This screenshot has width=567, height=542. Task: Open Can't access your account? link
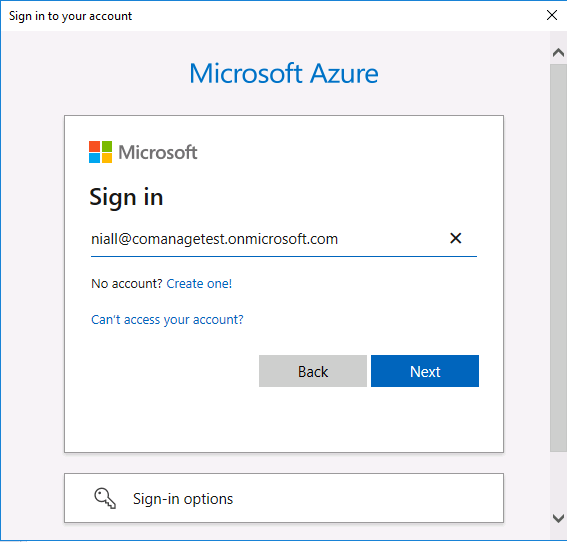167,320
